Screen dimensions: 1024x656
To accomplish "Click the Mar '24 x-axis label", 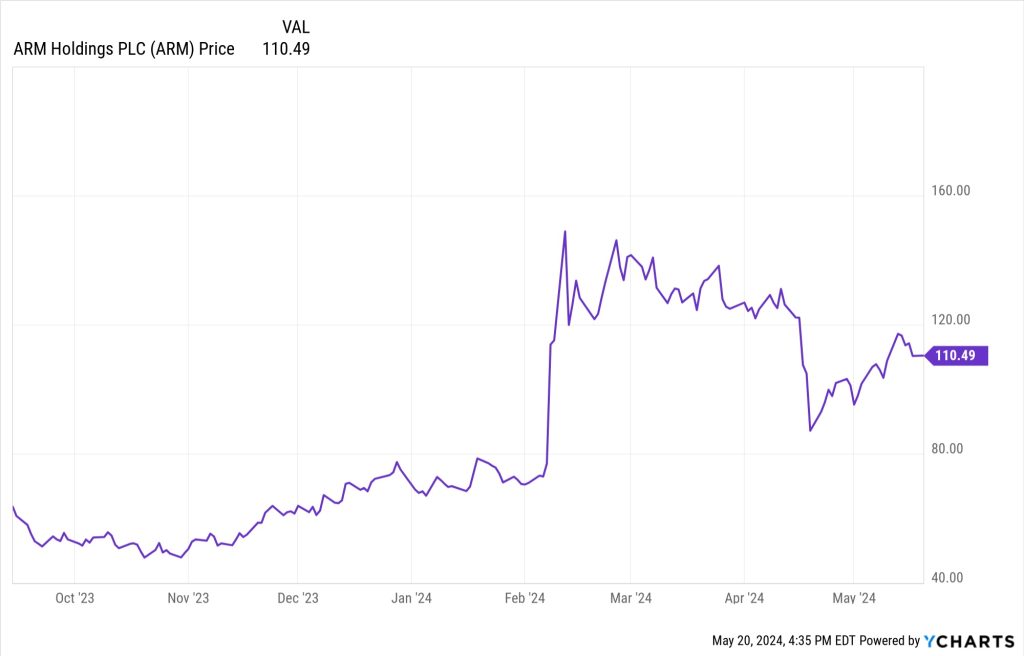I will [x=630, y=598].
